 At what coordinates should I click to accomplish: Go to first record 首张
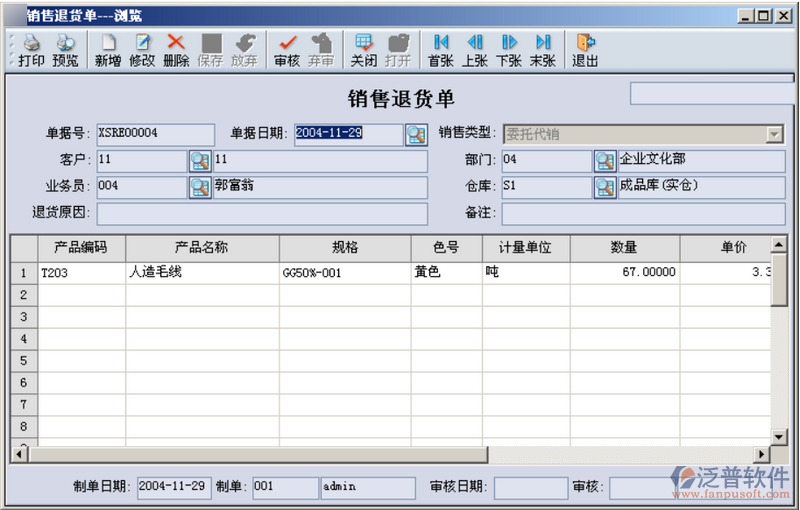tap(440, 50)
